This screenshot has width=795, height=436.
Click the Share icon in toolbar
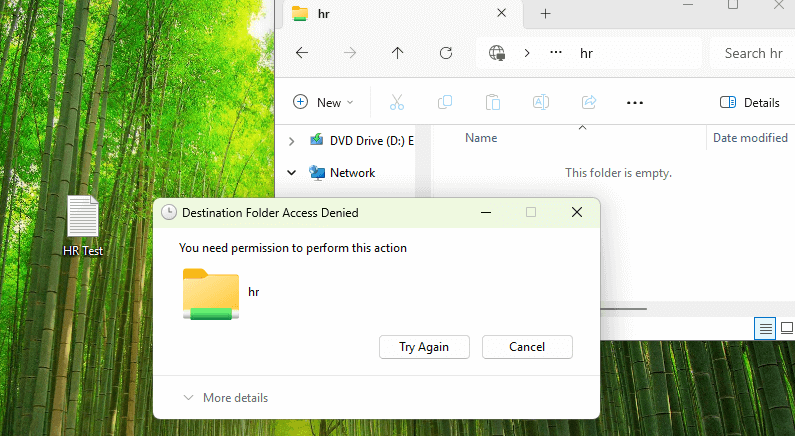(589, 102)
